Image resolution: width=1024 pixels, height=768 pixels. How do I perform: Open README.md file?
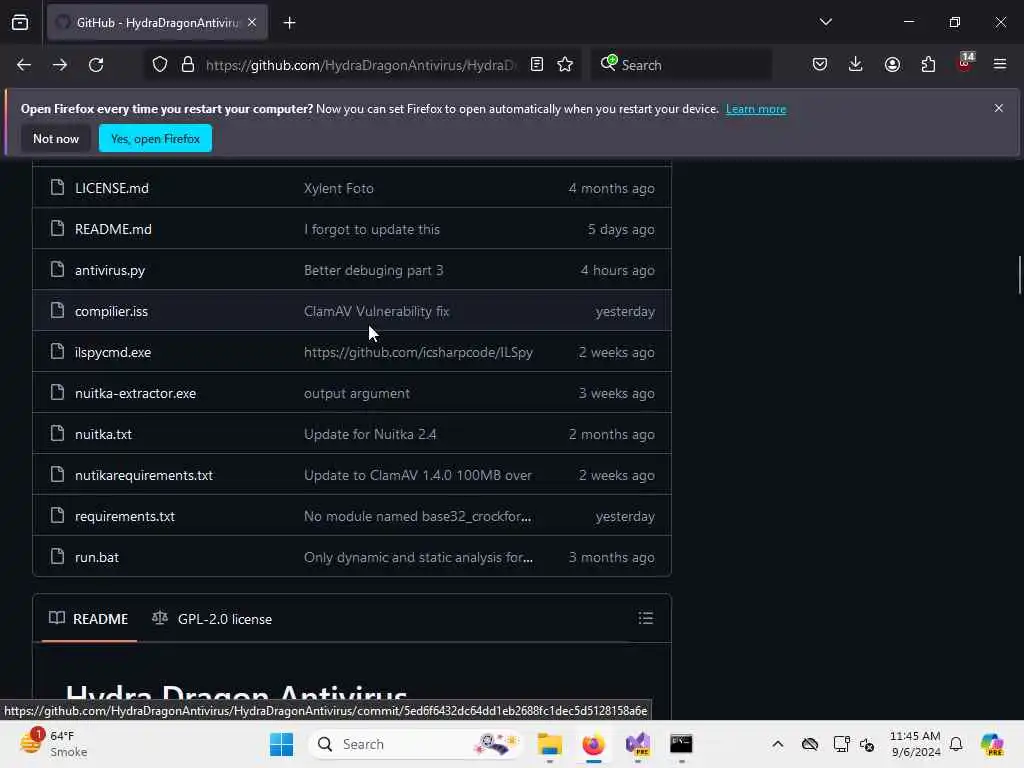(x=114, y=229)
